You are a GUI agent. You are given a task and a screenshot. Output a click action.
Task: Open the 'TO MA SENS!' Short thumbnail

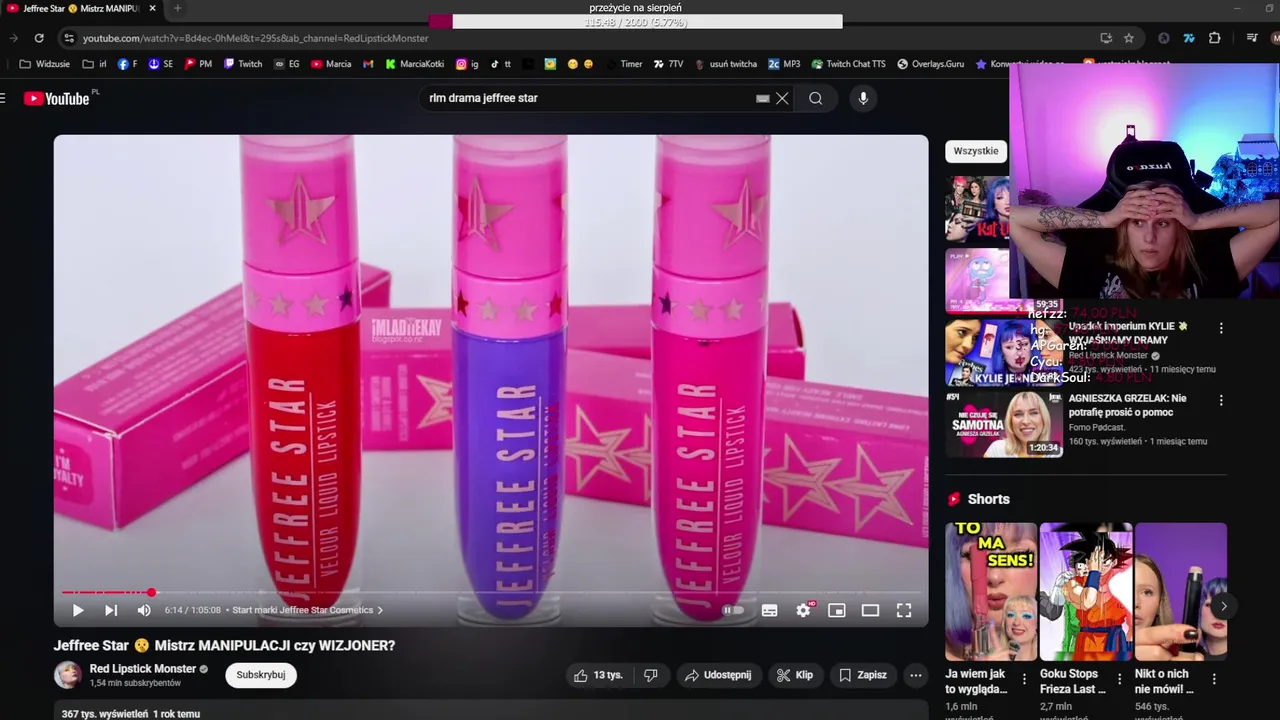click(991, 591)
